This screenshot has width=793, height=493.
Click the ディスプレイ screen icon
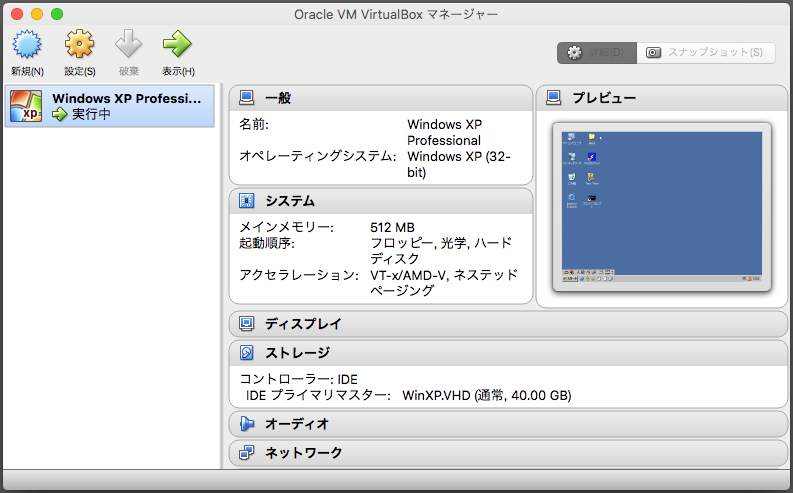[247, 324]
